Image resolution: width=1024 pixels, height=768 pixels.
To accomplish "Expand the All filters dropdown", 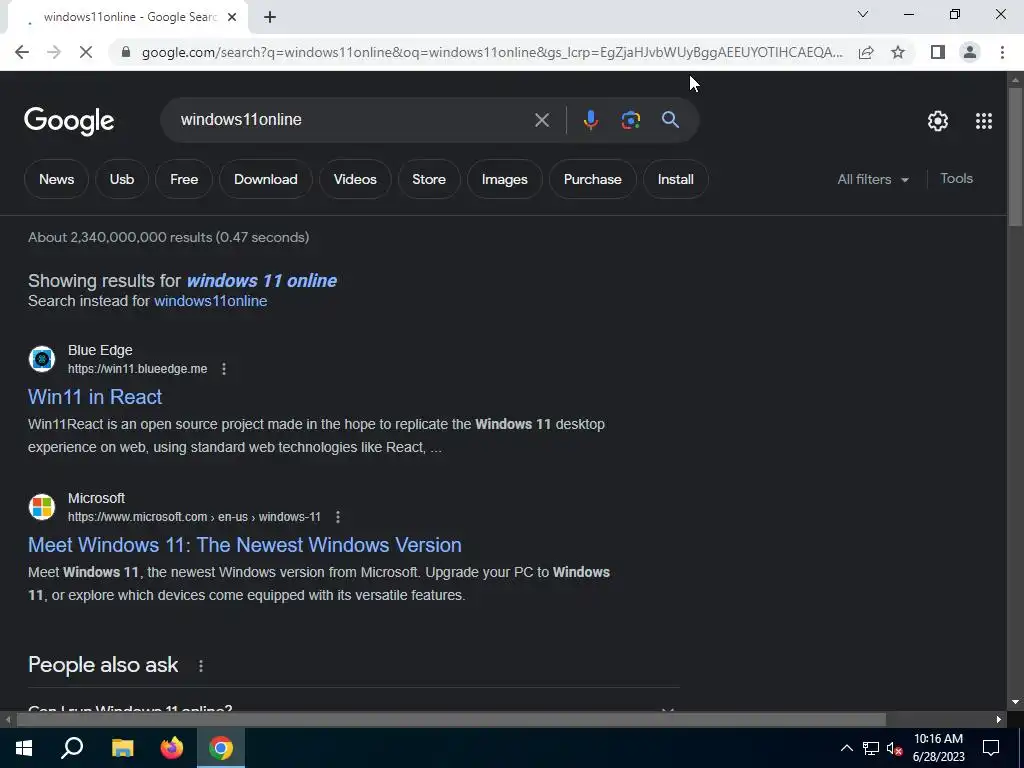I will (x=873, y=179).
